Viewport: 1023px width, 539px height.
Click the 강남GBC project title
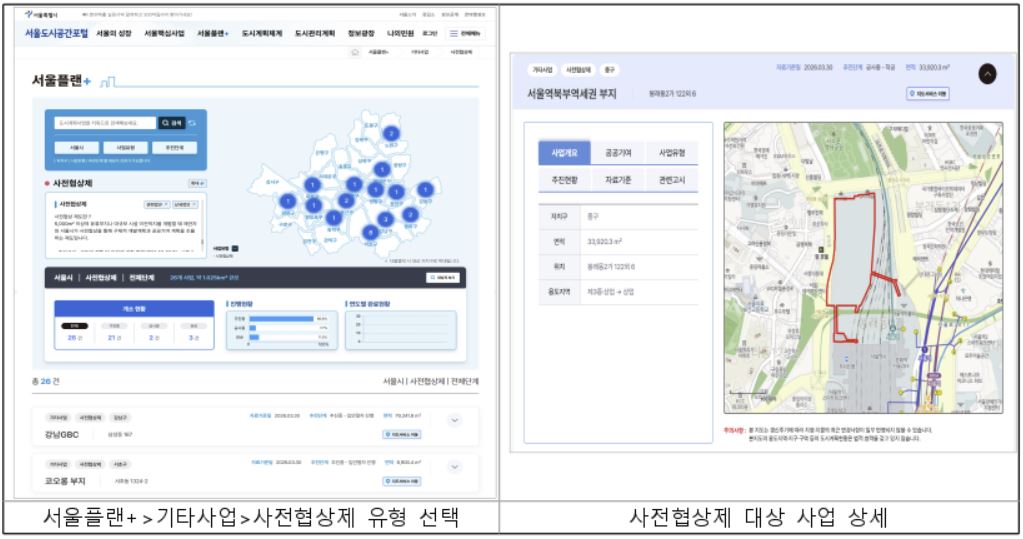click(62, 435)
